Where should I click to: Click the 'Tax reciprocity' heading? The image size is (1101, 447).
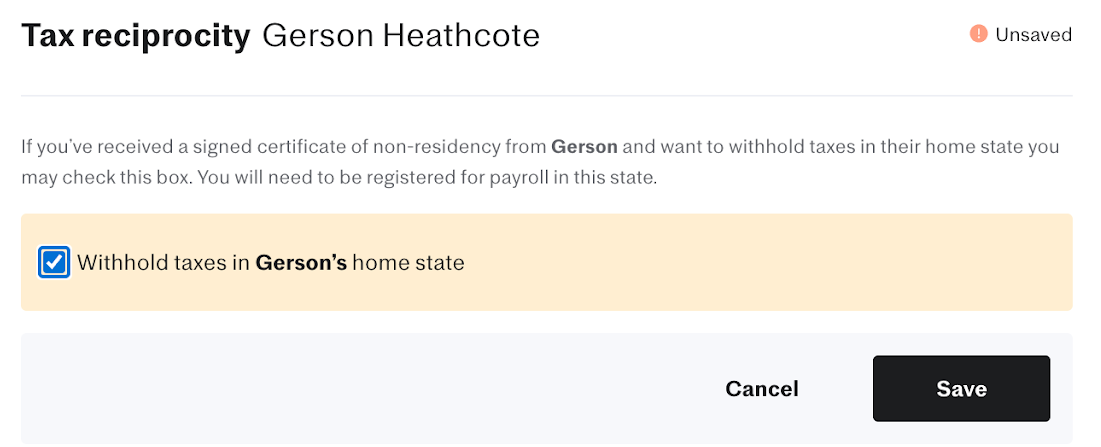(135, 36)
